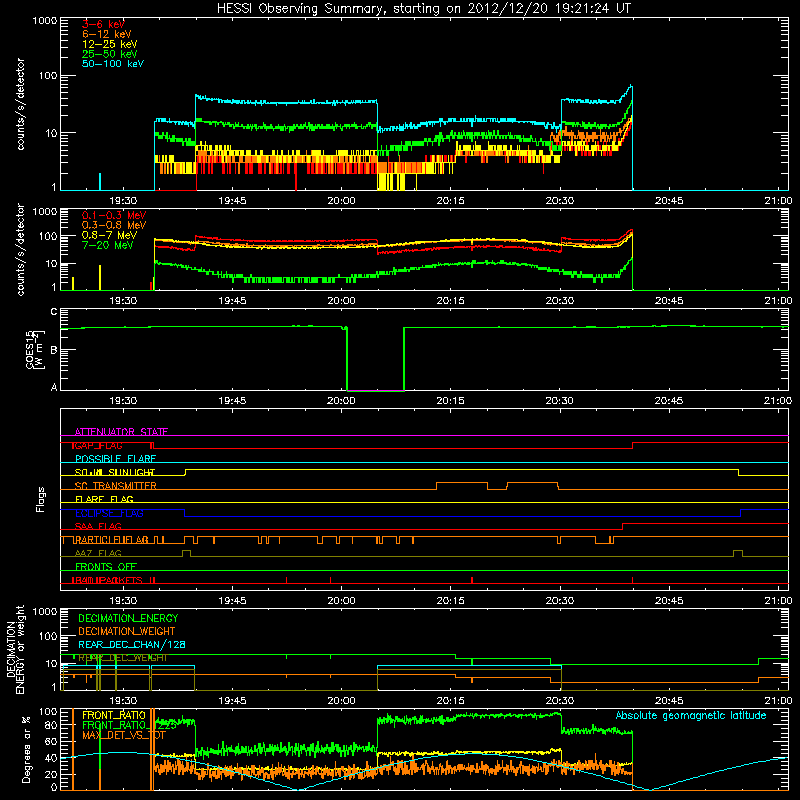The image size is (800, 800).
Task: Click the POSSIBLE_FLARE flag label
Action: point(115,459)
